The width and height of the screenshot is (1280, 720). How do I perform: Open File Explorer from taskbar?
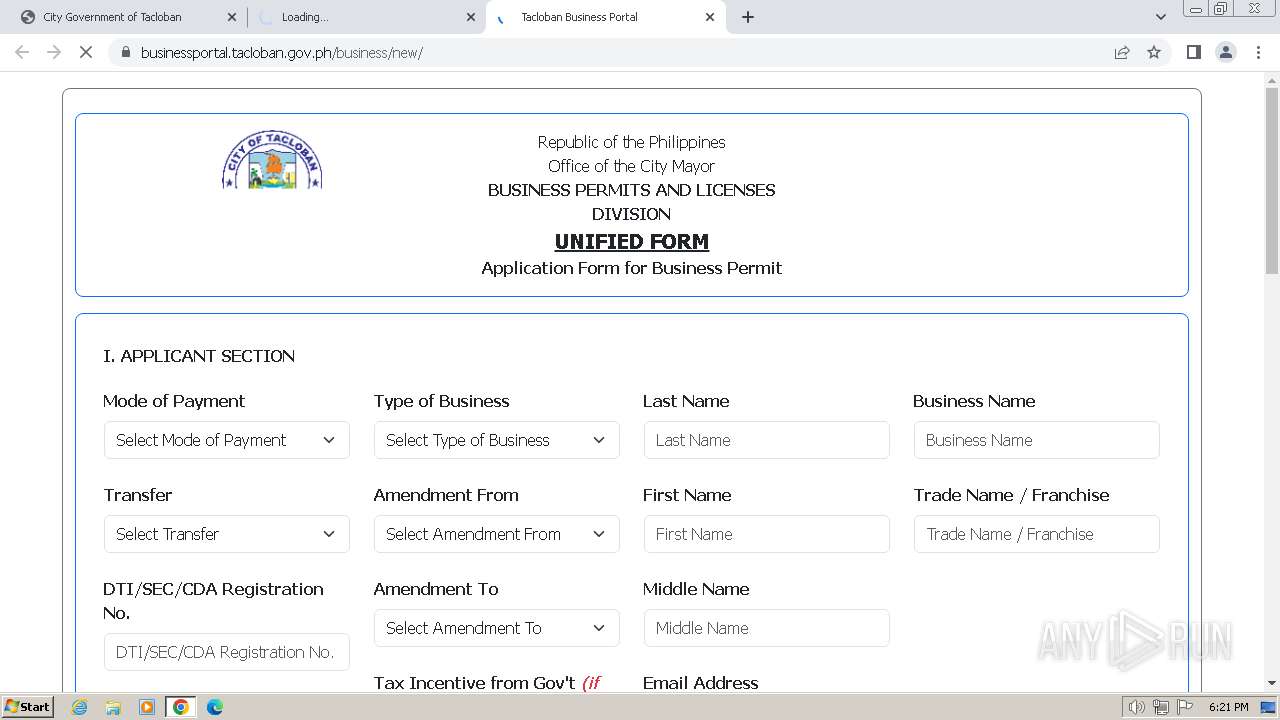tap(113, 707)
